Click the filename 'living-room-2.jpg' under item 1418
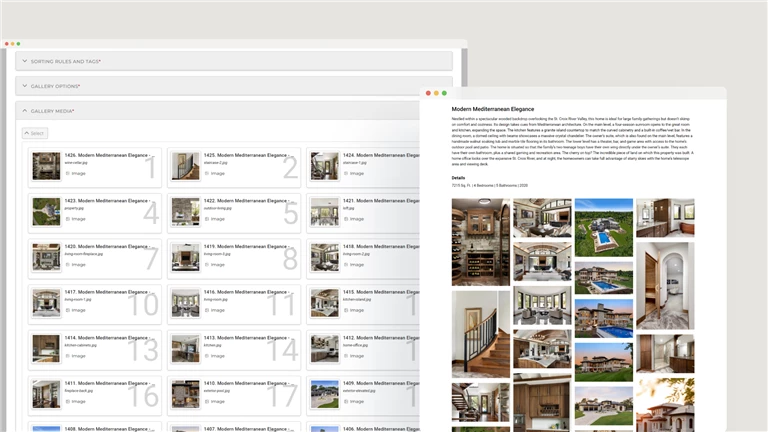Viewport: 768px width, 432px height. pyautogui.click(x=356, y=254)
